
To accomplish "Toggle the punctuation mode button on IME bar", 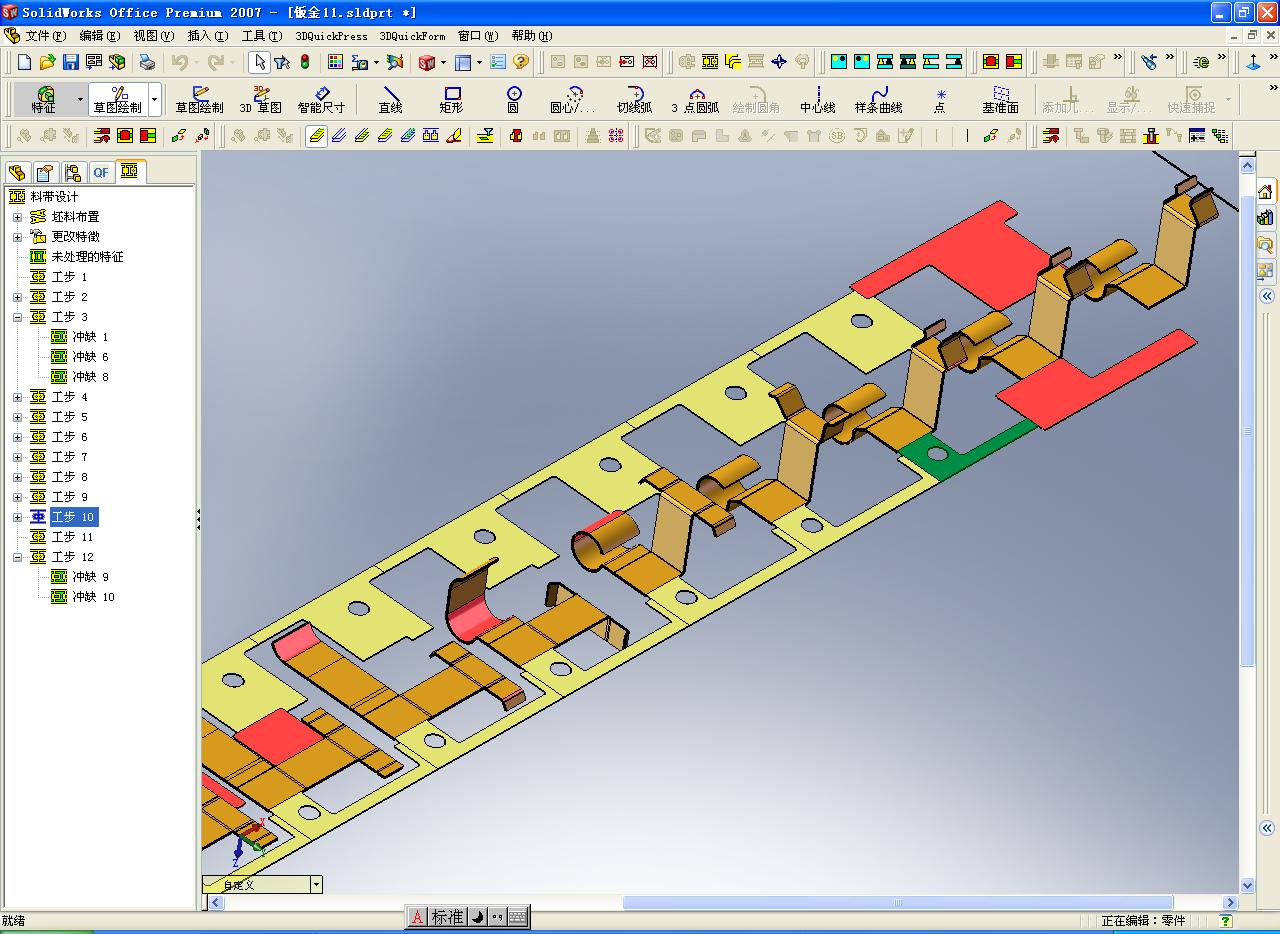I will (x=497, y=917).
